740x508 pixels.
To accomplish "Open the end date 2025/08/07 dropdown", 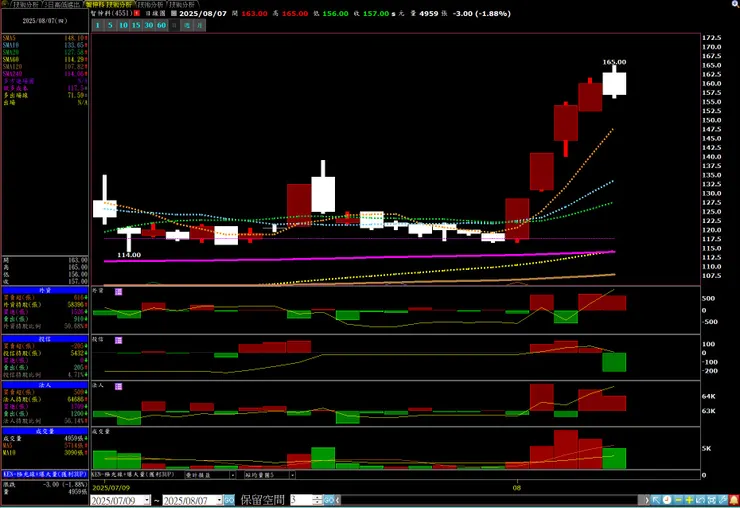I will coord(219,500).
